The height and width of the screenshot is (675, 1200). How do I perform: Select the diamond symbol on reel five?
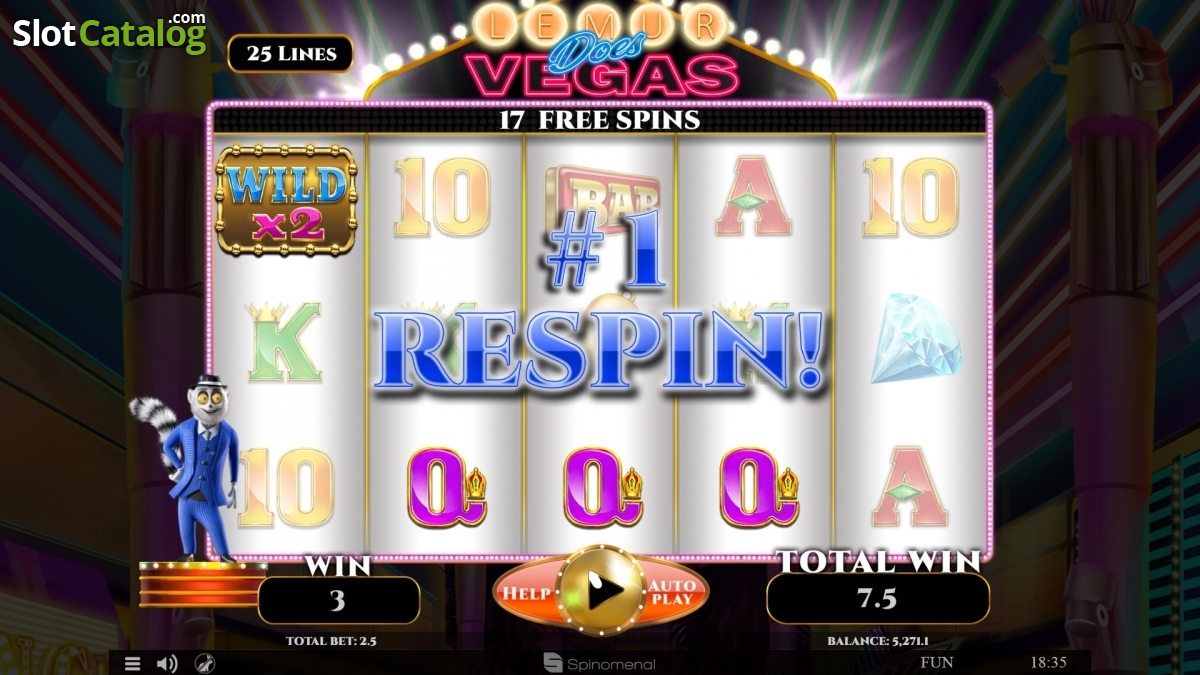pos(914,338)
